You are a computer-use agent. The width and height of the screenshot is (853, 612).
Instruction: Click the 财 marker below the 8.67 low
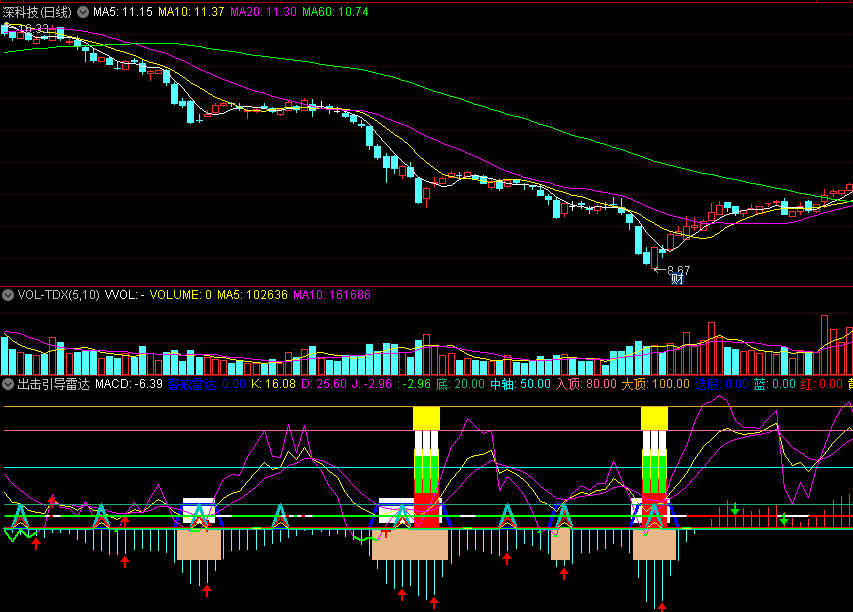pyautogui.click(x=677, y=279)
